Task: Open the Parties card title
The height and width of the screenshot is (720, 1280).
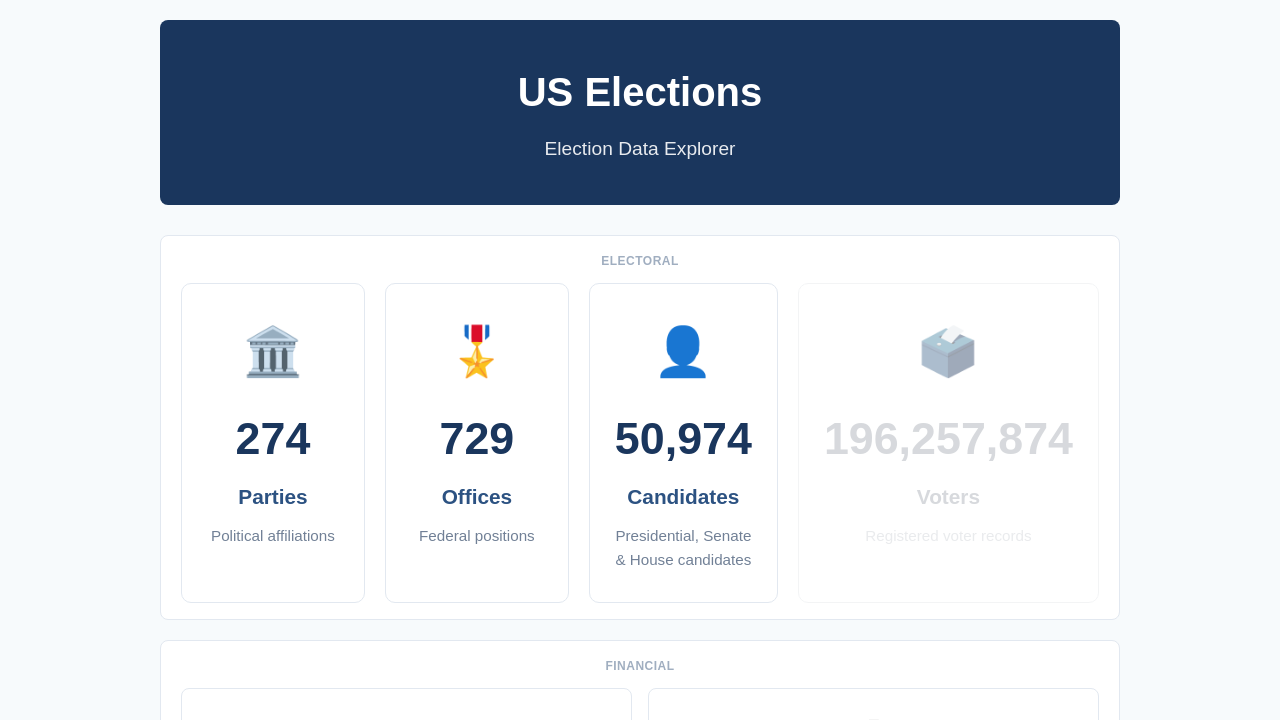Action: tap(273, 497)
